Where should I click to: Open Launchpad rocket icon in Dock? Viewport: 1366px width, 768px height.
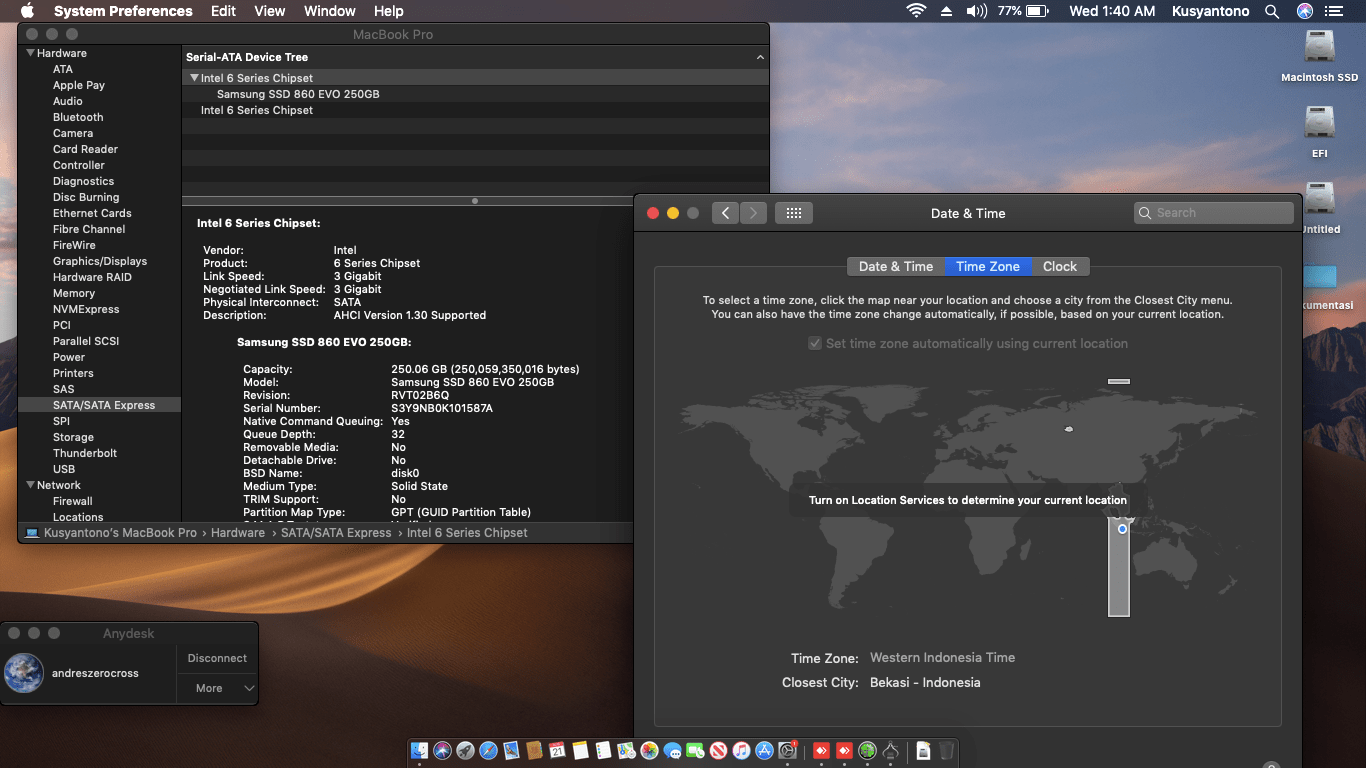[466, 750]
